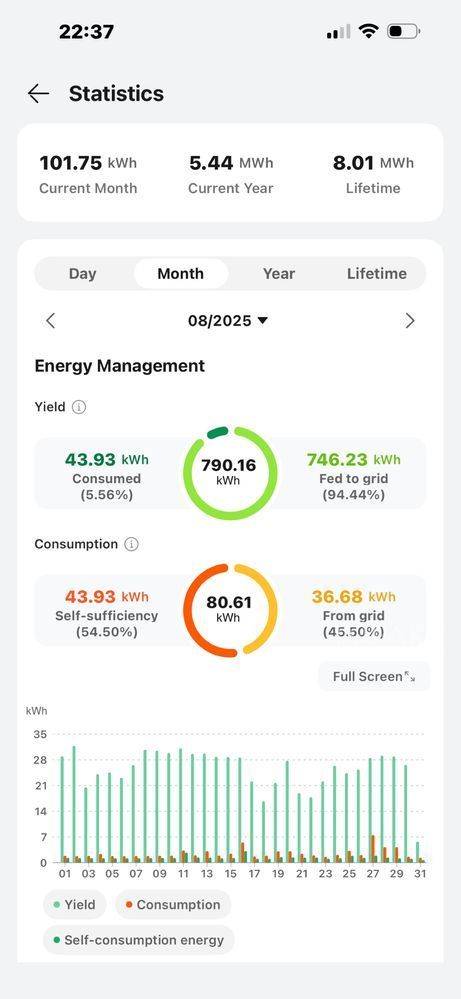Tap the 790.16 kWh yield ring
This screenshot has width=461, height=999.
click(230, 473)
